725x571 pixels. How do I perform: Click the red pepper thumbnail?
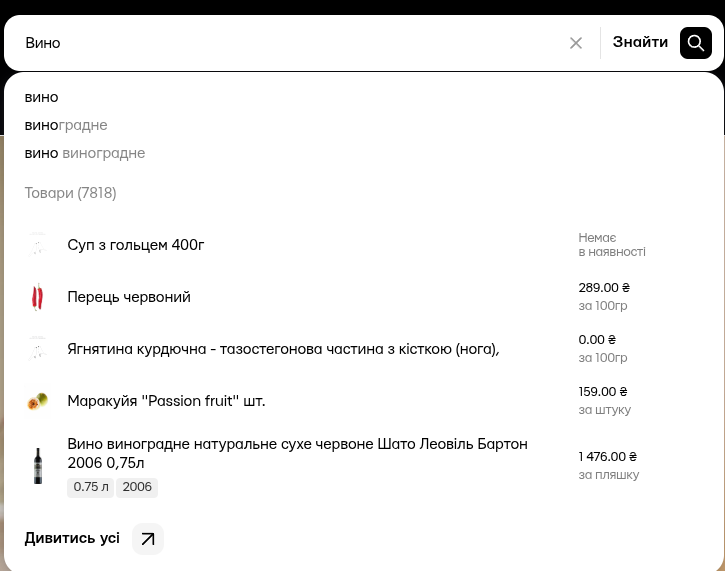point(38,297)
